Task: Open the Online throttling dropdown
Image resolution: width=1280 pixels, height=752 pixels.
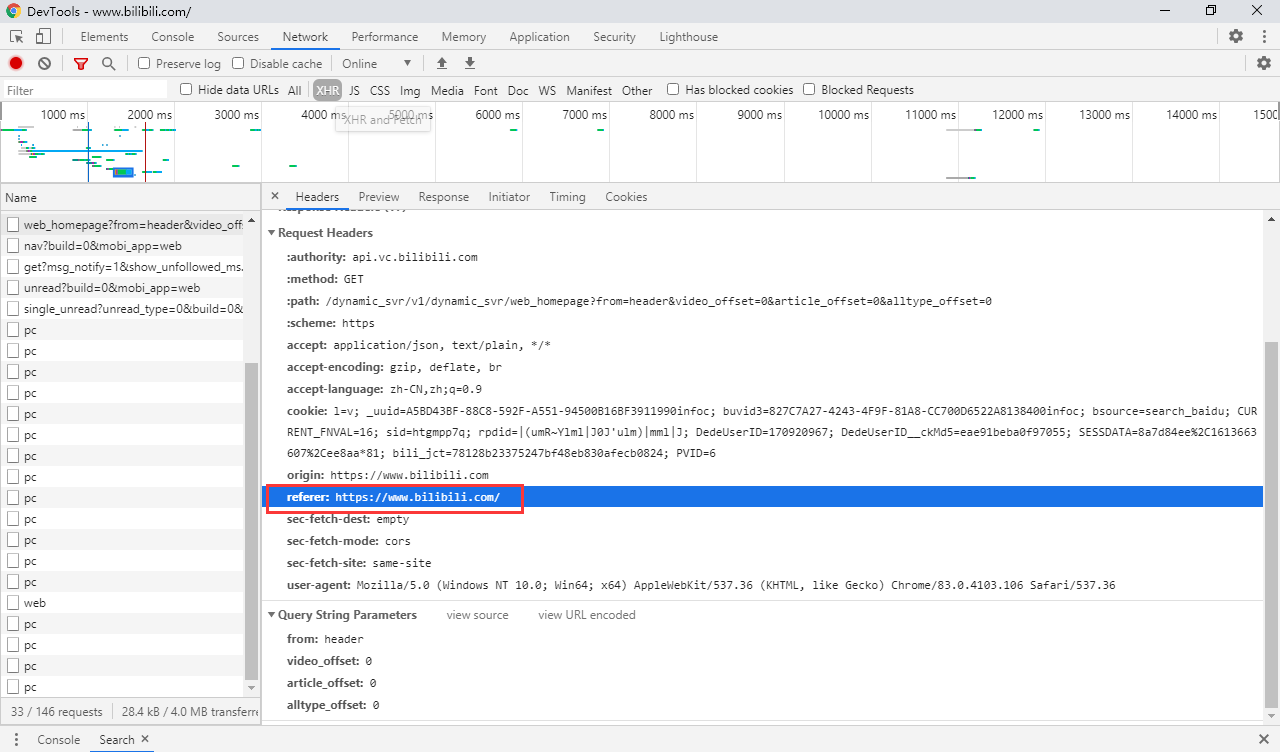Action: click(x=377, y=63)
